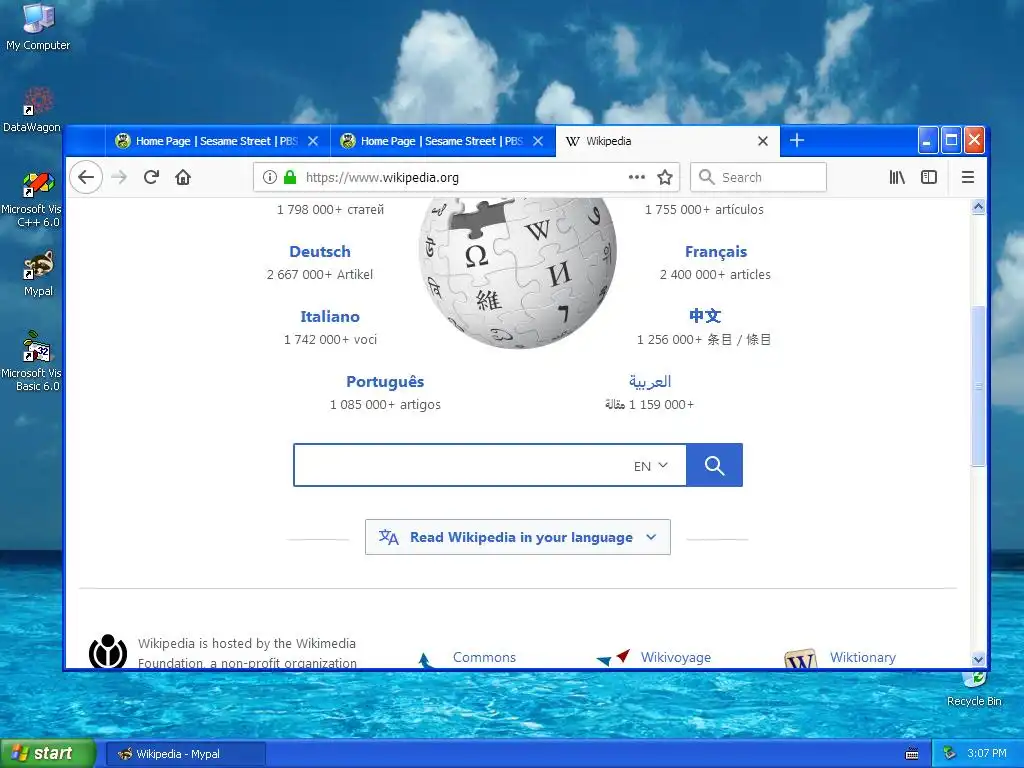
Task: Click the vertical scrollbar thumb
Action: tap(978, 385)
